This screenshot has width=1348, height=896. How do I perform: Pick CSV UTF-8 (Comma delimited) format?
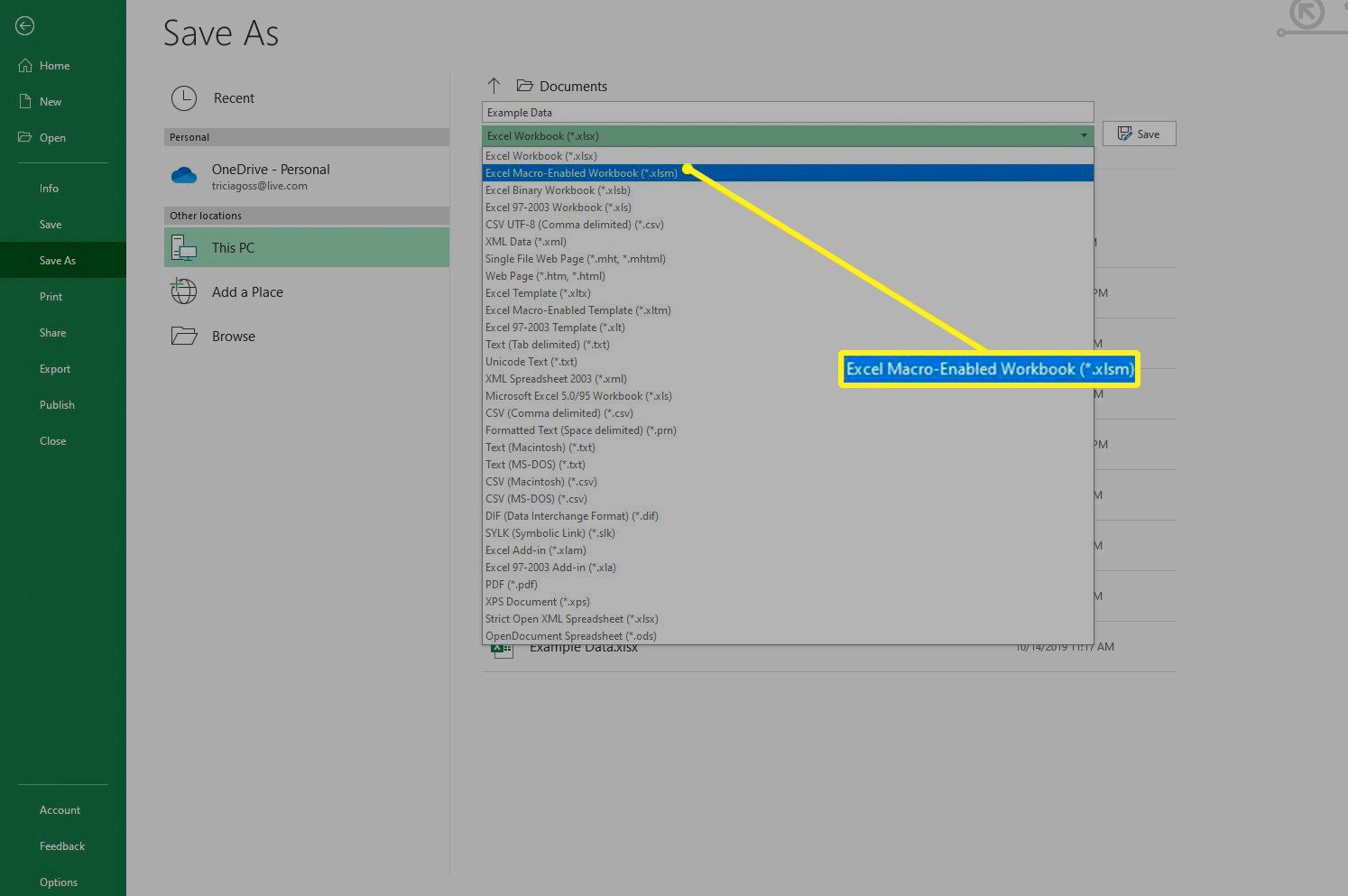788,225
